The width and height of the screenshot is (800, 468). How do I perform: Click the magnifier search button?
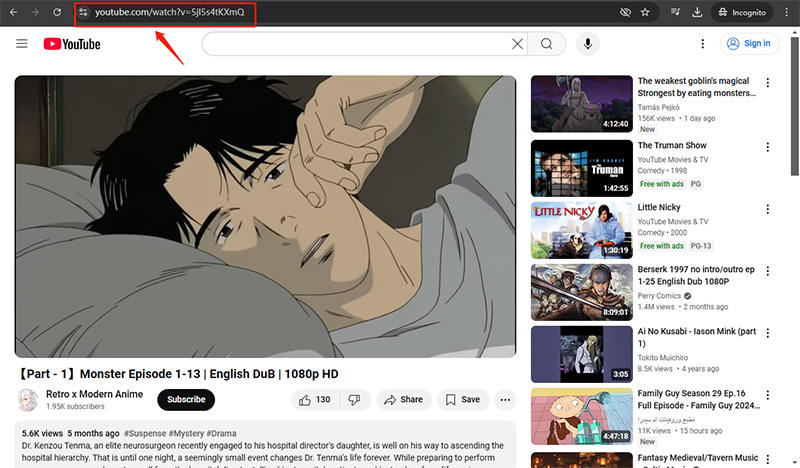[x=546, y=44]
